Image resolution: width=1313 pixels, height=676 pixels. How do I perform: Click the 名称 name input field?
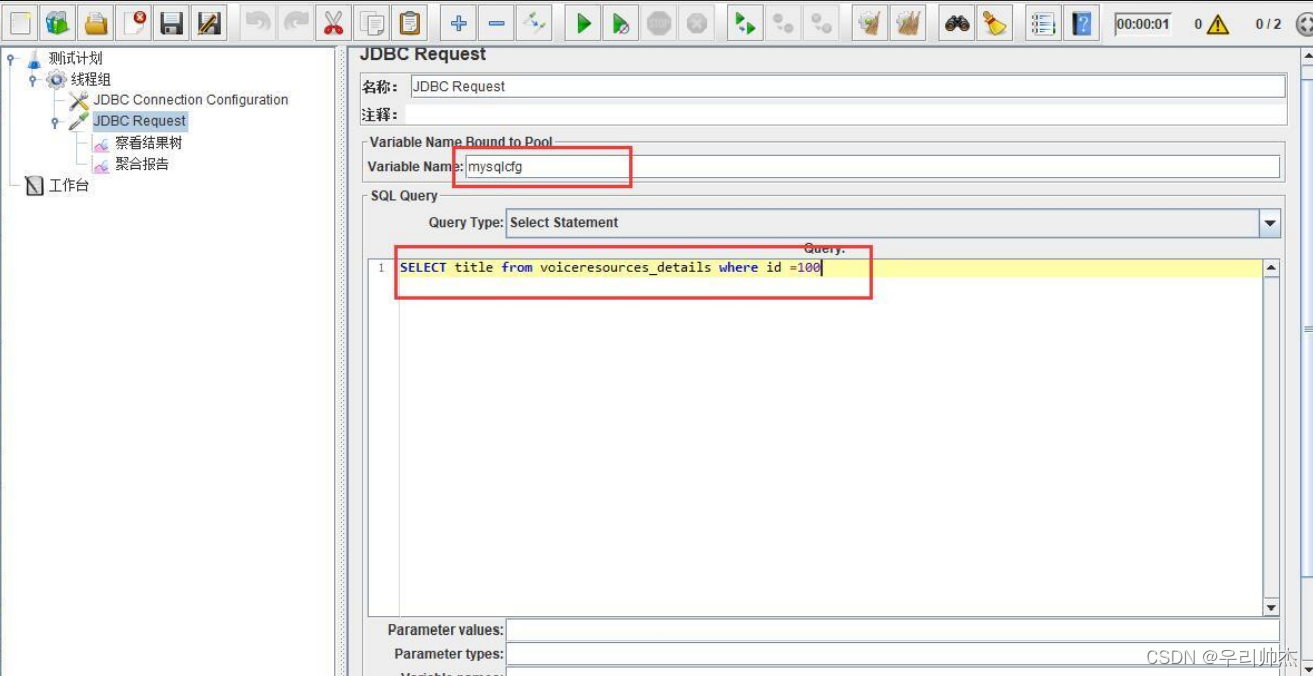coord(848,87)
